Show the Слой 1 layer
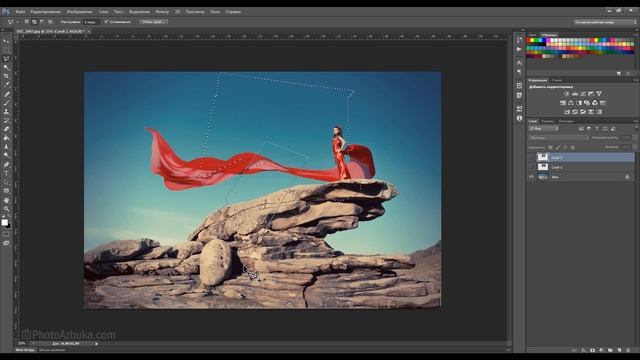This screenshot has width=640, height=360. tap(531, 167)
